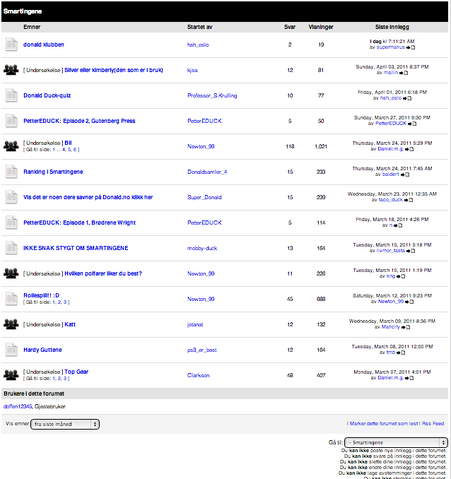The image size is (451, 479).
Task: Click the poll icon beside the Top Gear topic
Action: [x=11, y=375]
